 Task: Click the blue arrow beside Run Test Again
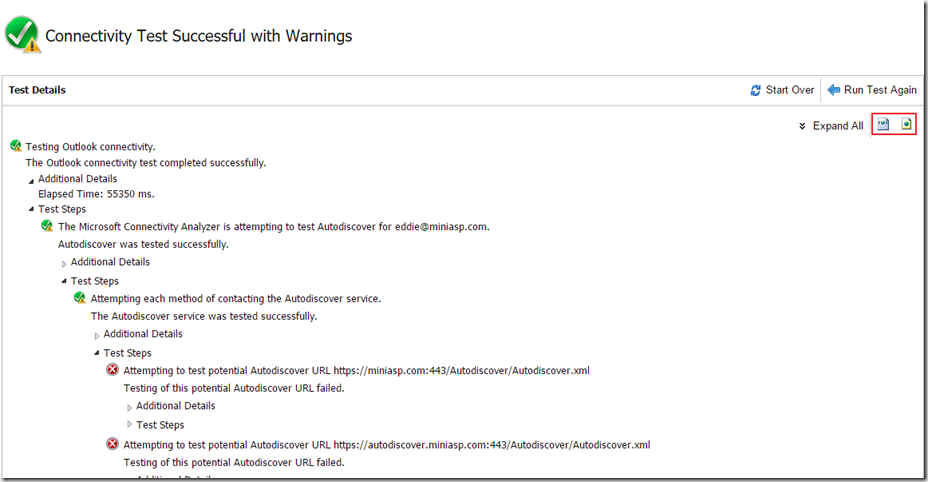click(833, 90)
